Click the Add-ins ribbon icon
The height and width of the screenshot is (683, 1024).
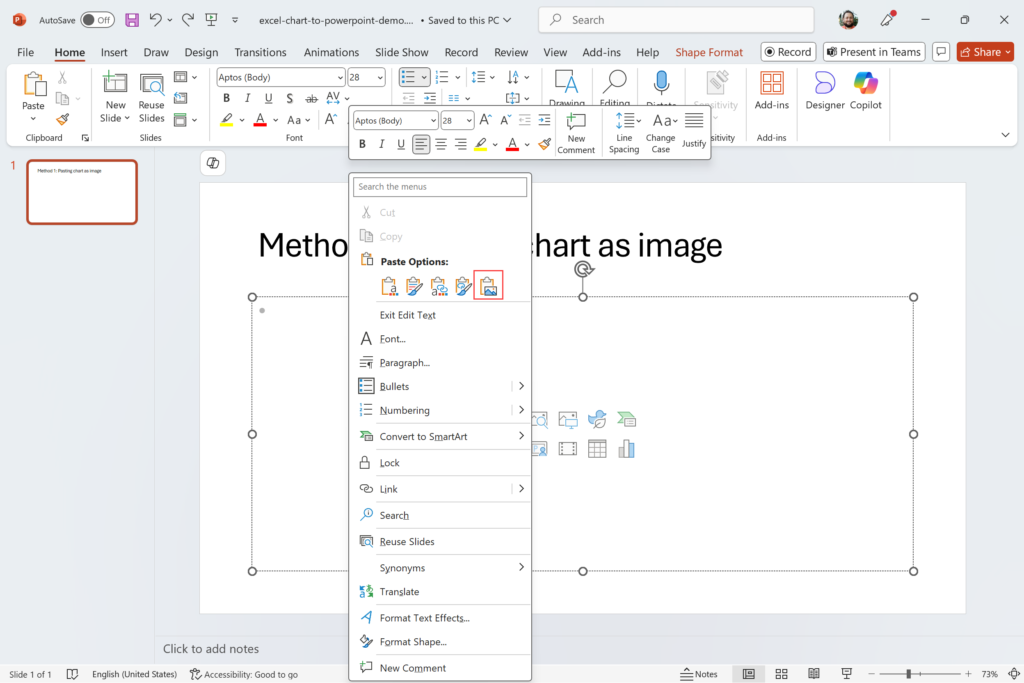coord(771,91)
